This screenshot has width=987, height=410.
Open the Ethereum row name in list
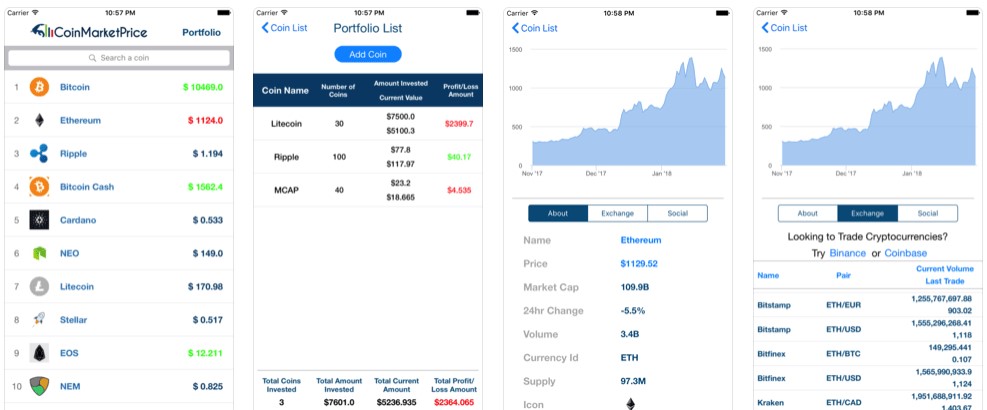(x=80, y=120)
